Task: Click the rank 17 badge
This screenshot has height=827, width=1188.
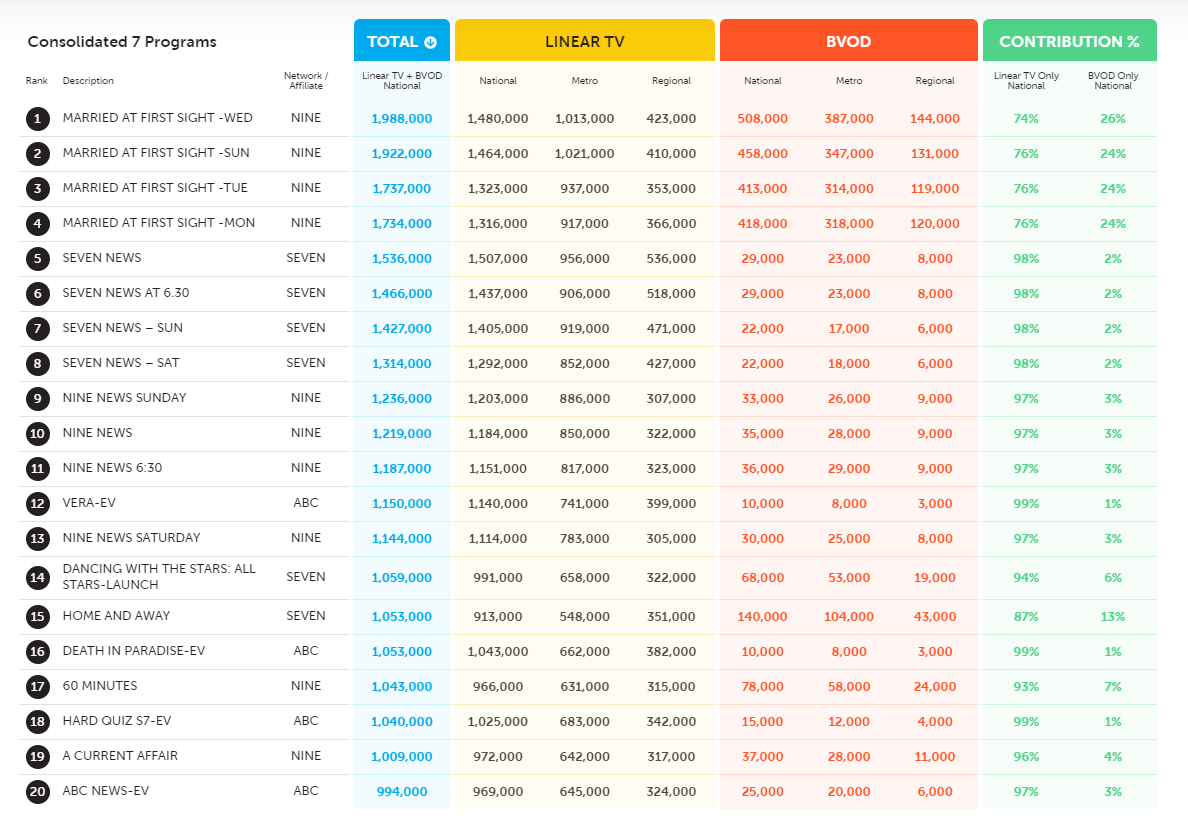Action: coord(37,687)
